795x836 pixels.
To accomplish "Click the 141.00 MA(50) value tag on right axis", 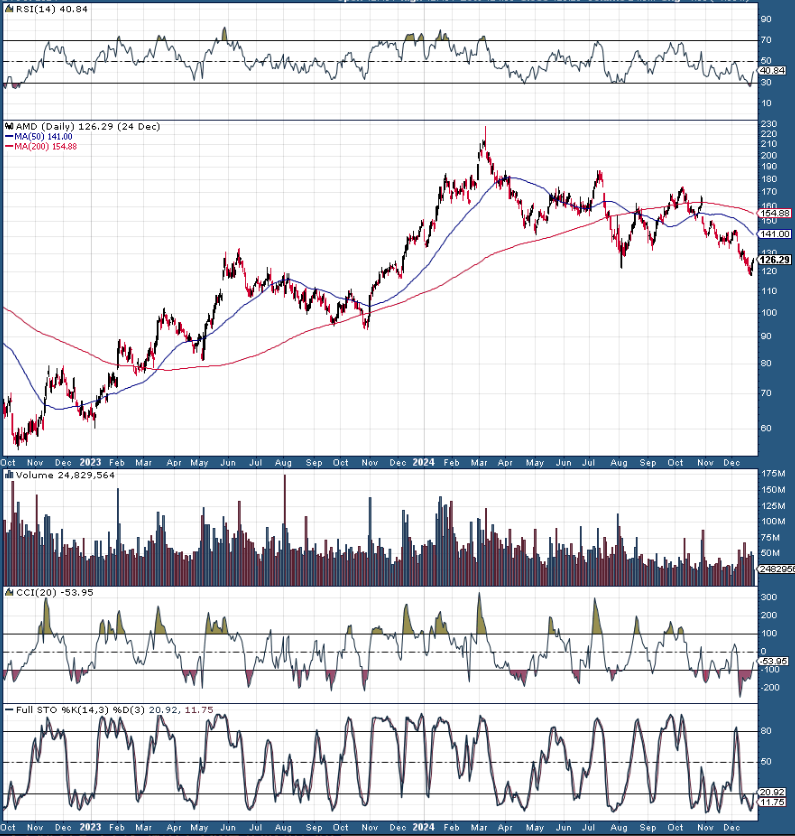I will (776, 233).
